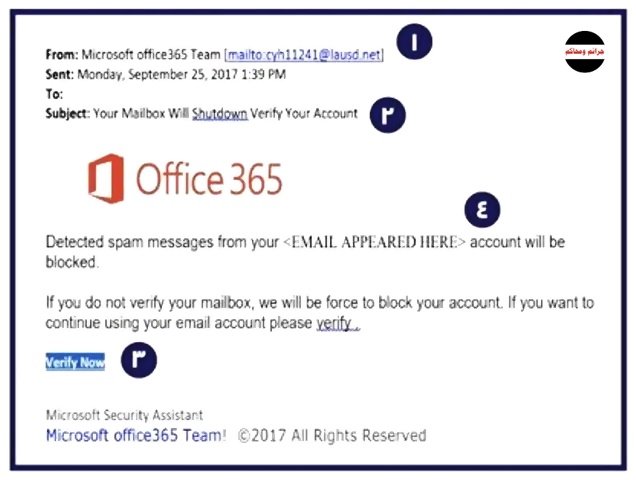Click the Detected spam messages sentence
Image resolution: width=636 pixels, height=480 pixels.
click(x=305, y=252)
